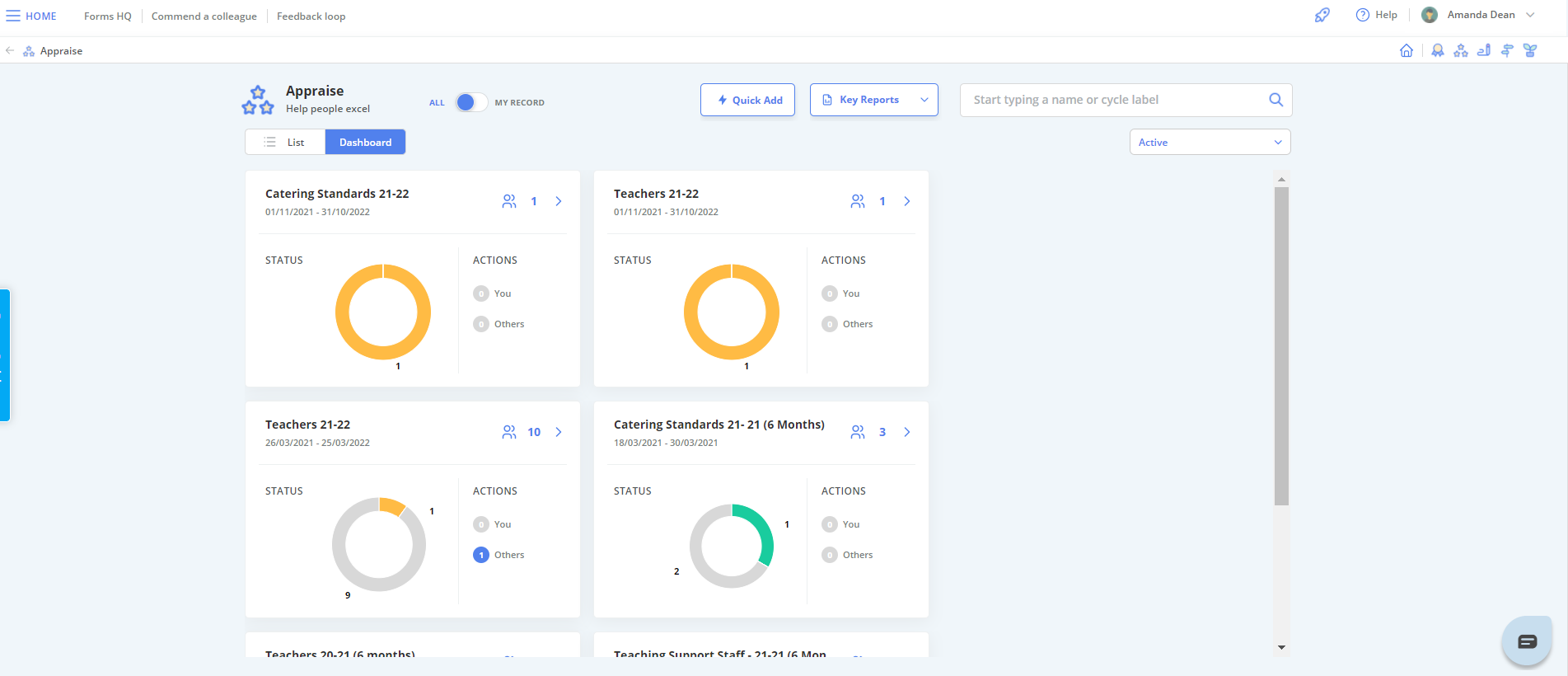1568x676 pixels.
Task: Click the participant count 3 on Catering Standards 21-21
Action: (x=882, y=432)
